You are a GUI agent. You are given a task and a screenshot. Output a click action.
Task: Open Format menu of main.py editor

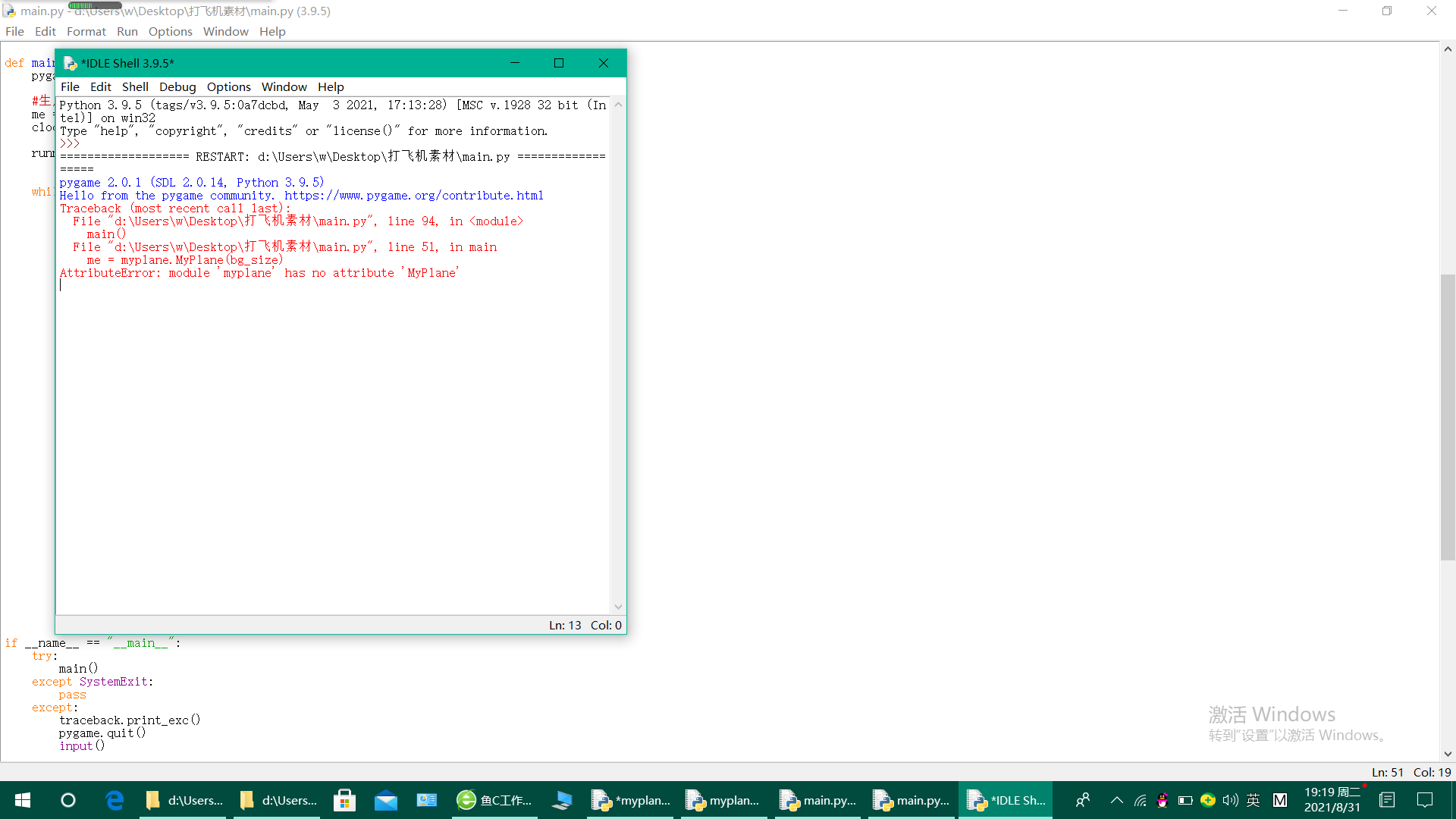(x=86, y=31)
